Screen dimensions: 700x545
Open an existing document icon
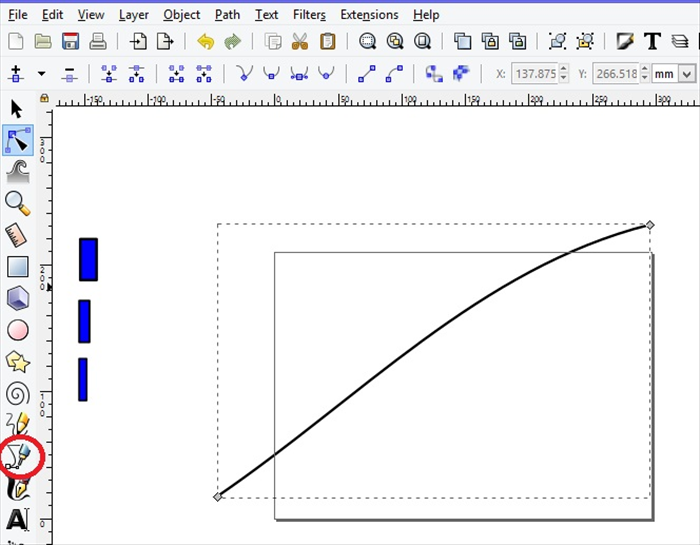(x=43, y=42)
